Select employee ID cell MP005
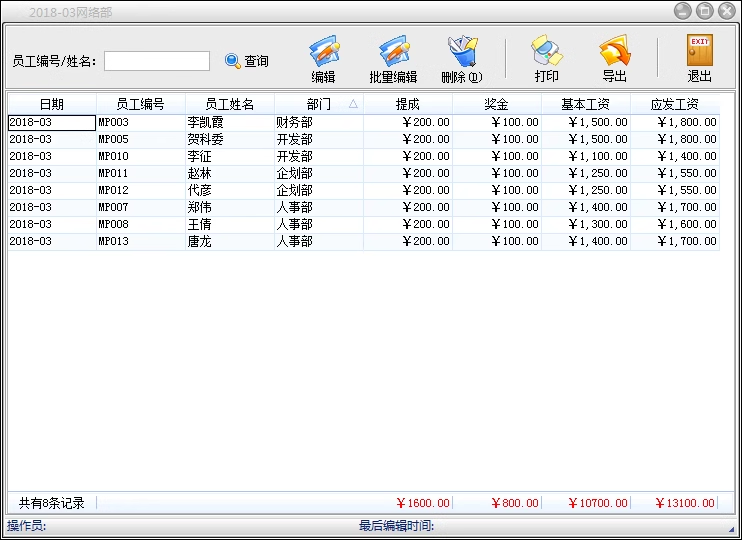 click(x=141, y=140)
